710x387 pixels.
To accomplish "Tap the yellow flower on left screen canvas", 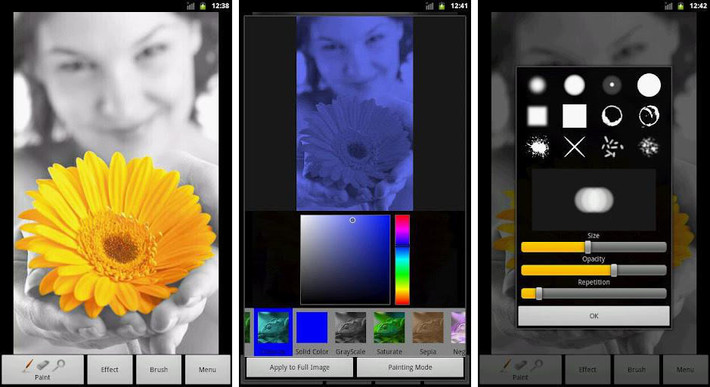I will click(x=117, y=234).
